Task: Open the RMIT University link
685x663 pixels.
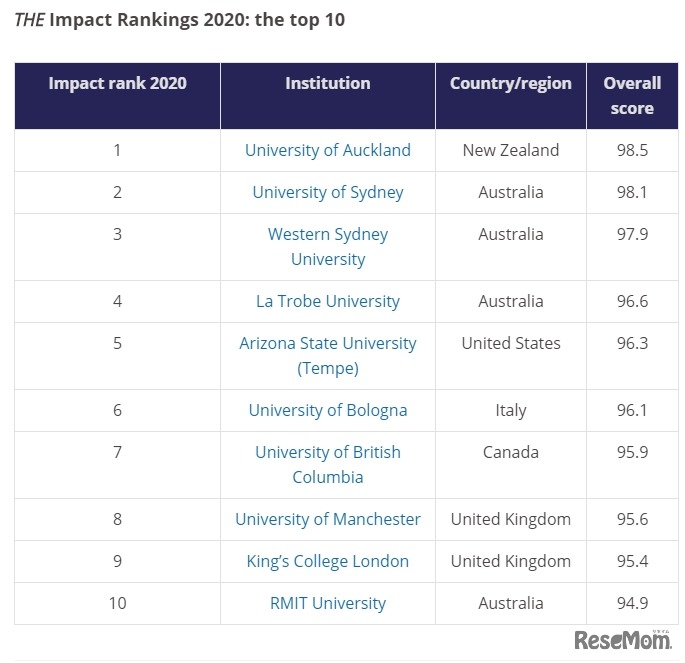Action: point(328,603)
